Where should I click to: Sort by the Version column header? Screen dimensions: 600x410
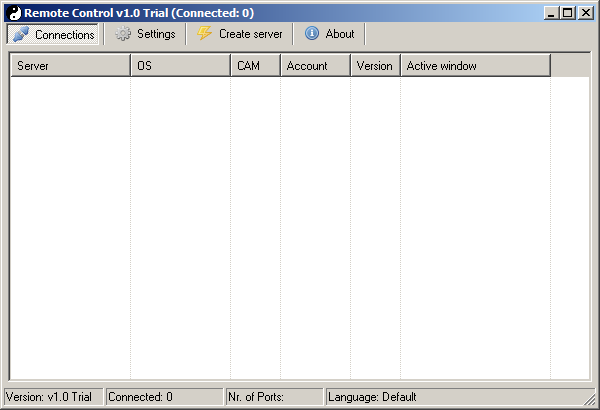[375, 66]
